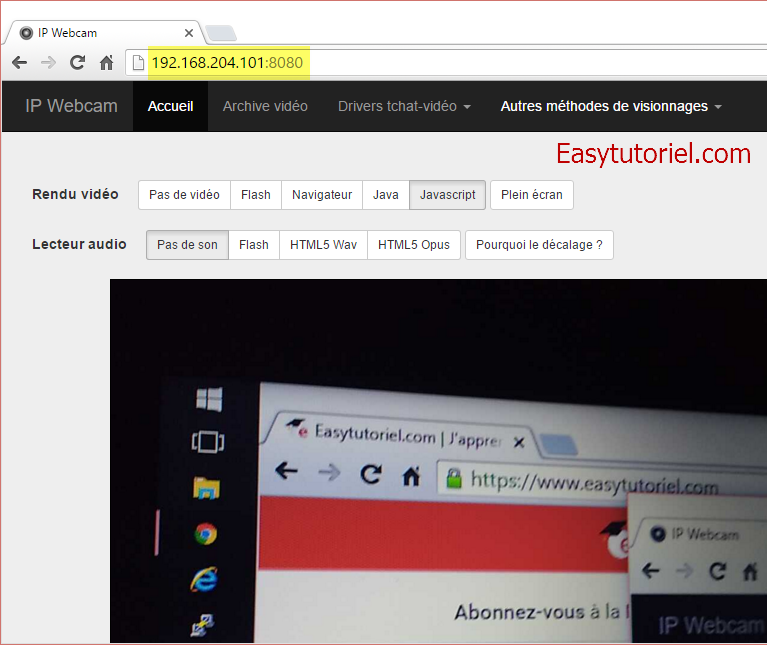Select Pas de vidéo rendering option

point(184,195)
